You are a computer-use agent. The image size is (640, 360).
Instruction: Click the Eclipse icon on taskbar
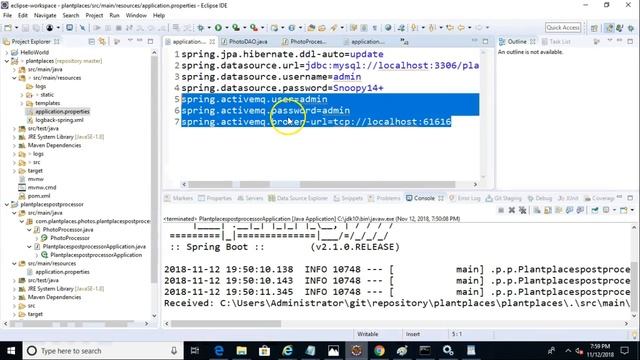pyautogui.click(x=356, y=351)
